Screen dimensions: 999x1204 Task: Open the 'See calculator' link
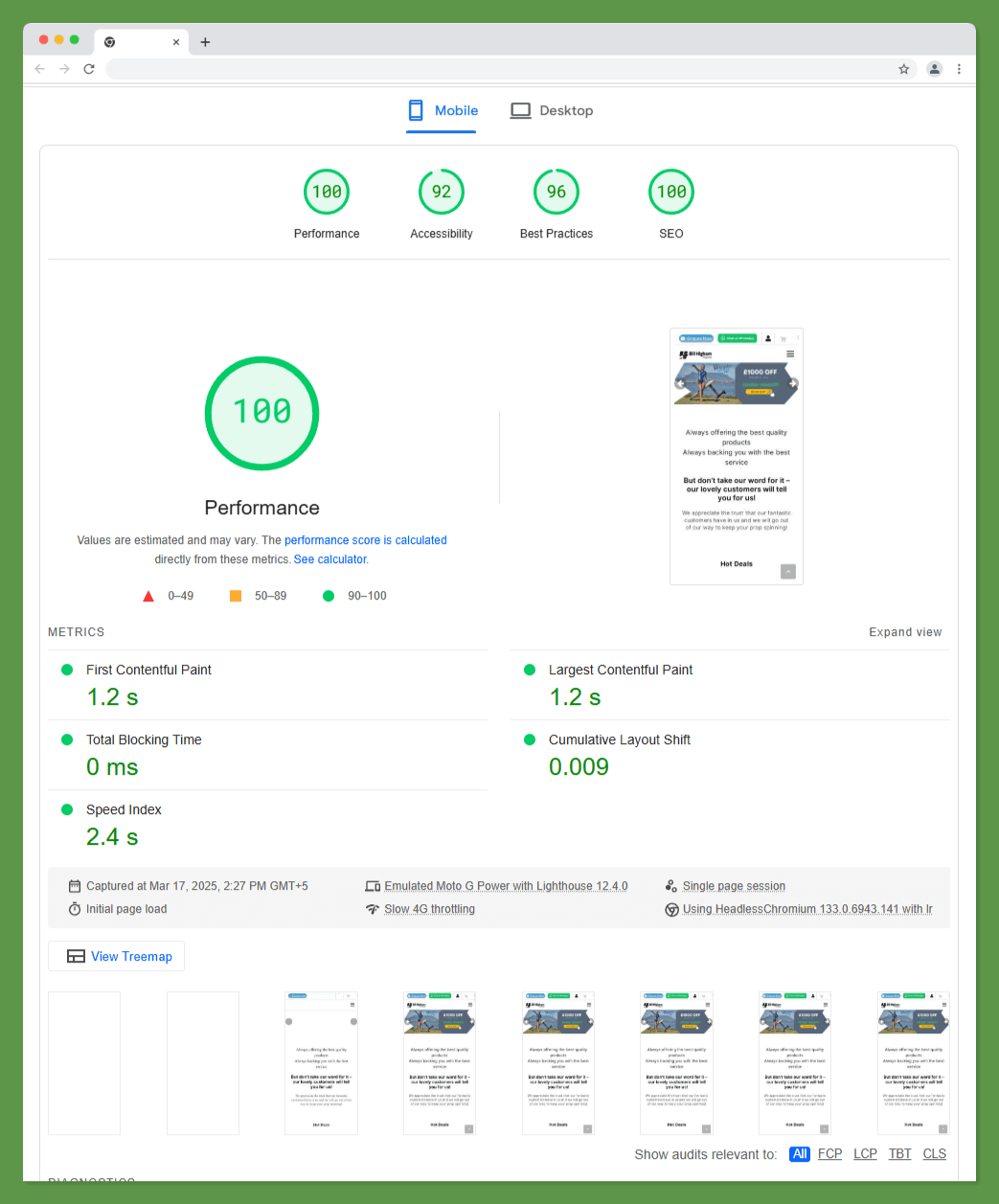pos(330,559)
